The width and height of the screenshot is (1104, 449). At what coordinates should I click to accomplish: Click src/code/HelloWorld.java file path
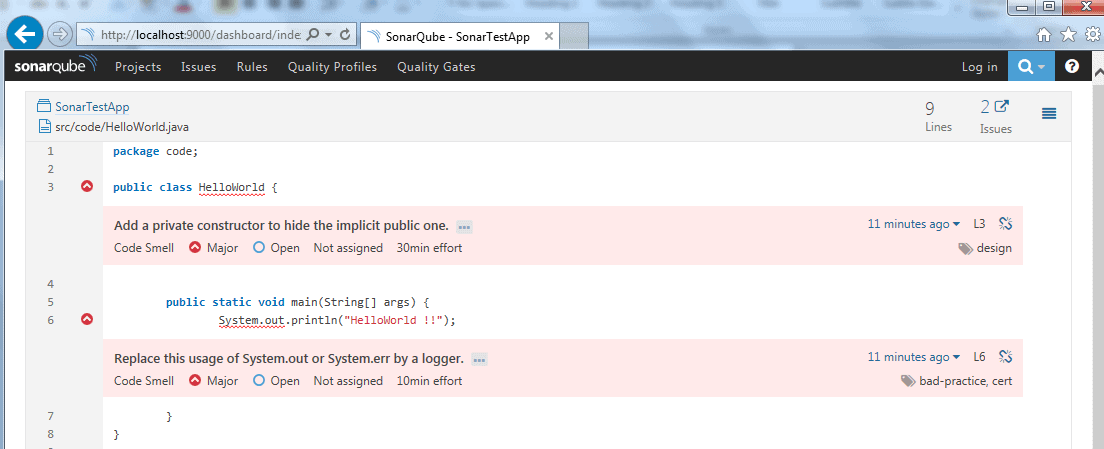(x=123, y=127)
